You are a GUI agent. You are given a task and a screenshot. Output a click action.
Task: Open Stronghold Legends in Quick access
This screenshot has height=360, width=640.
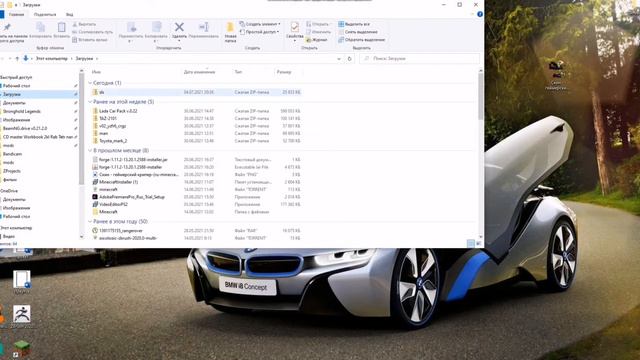(x=22, y=111)
